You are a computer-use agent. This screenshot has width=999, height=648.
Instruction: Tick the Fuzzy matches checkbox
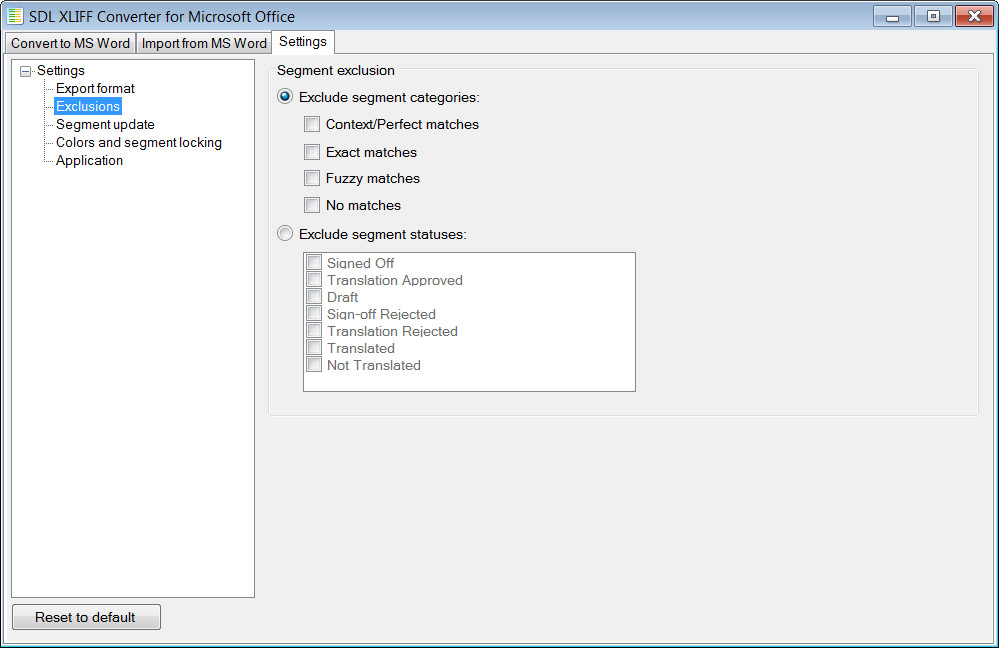coord(312,178)
